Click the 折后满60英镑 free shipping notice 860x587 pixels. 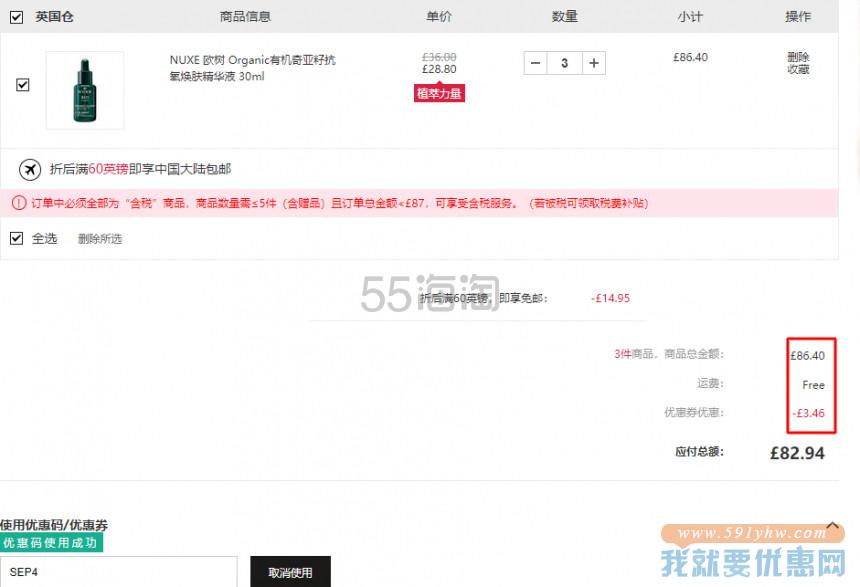click(x=140, y=169)
